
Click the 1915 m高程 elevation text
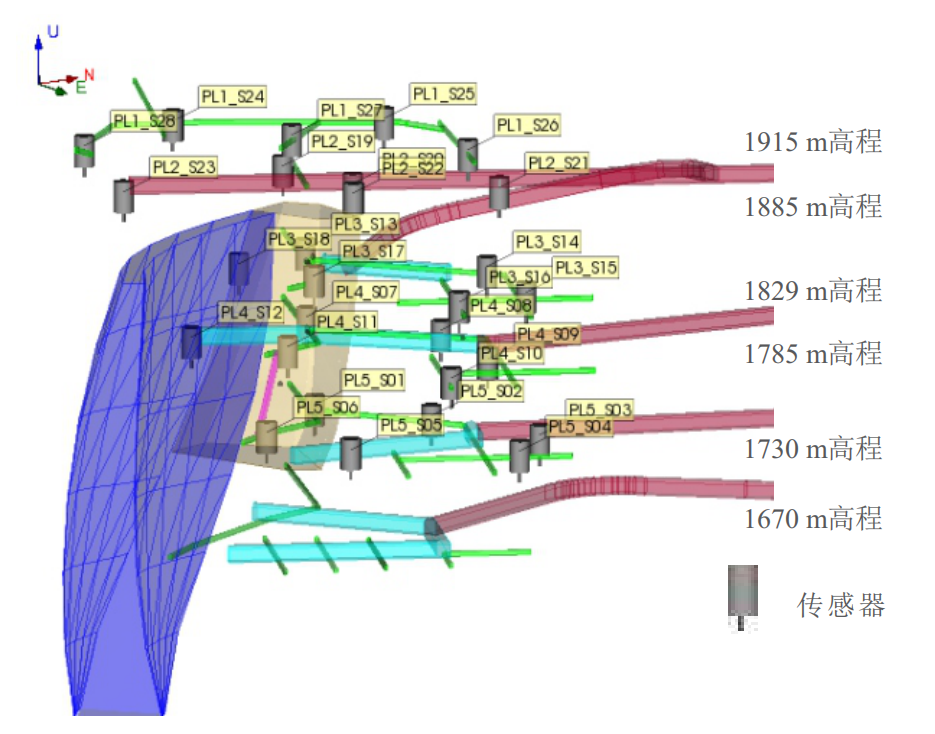click(x=812, y=142)
